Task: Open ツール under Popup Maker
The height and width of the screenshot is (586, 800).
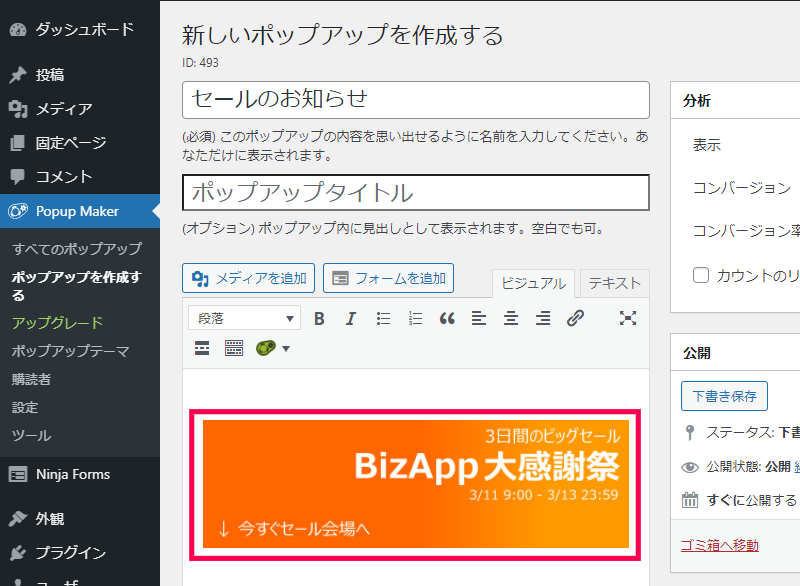Action: (32, 436)
